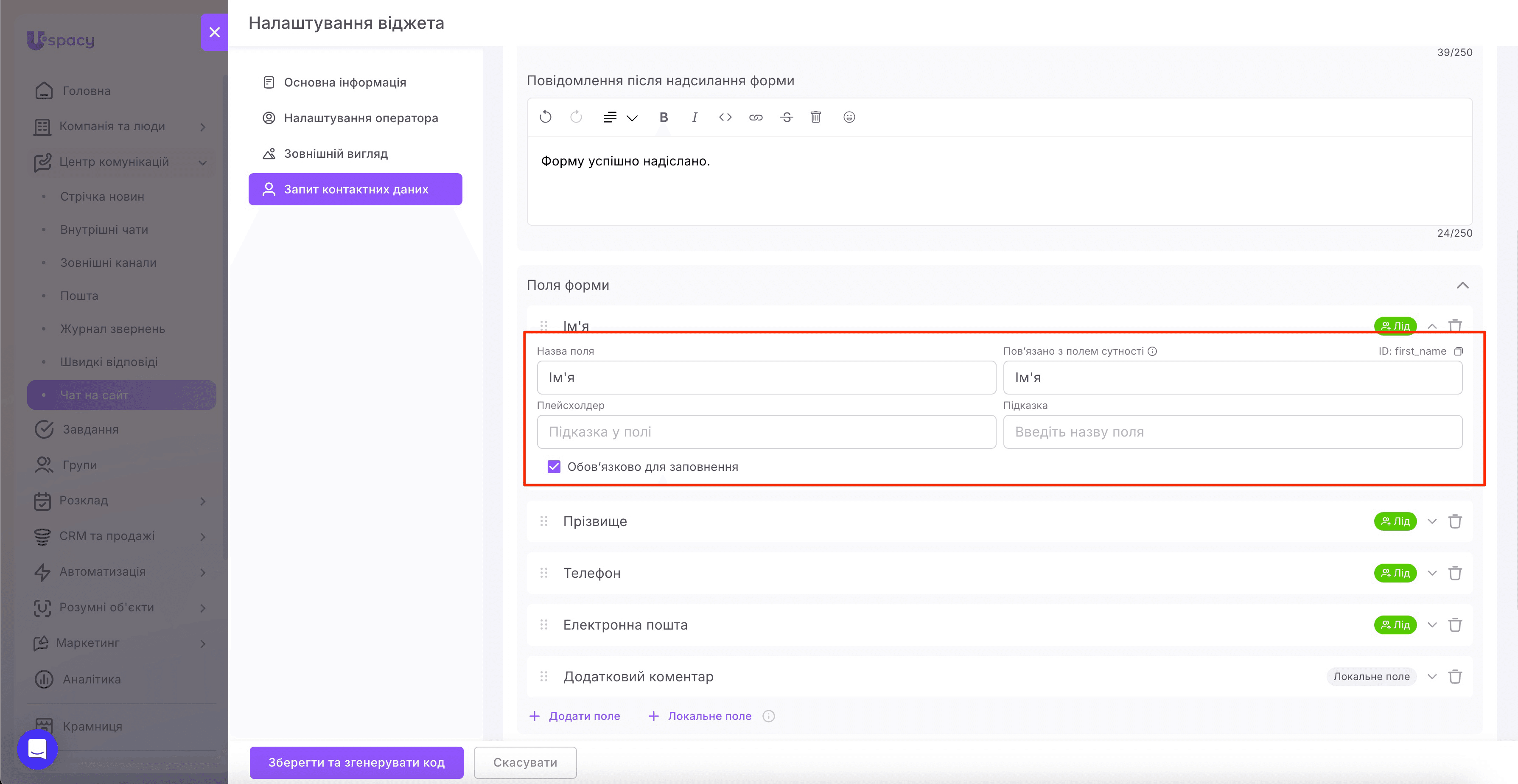Image resolution: width=1518 pixels, height=784 pixels.
Task: Click the message text area with Форму успішно надіслано
Action: [1000, 181]
